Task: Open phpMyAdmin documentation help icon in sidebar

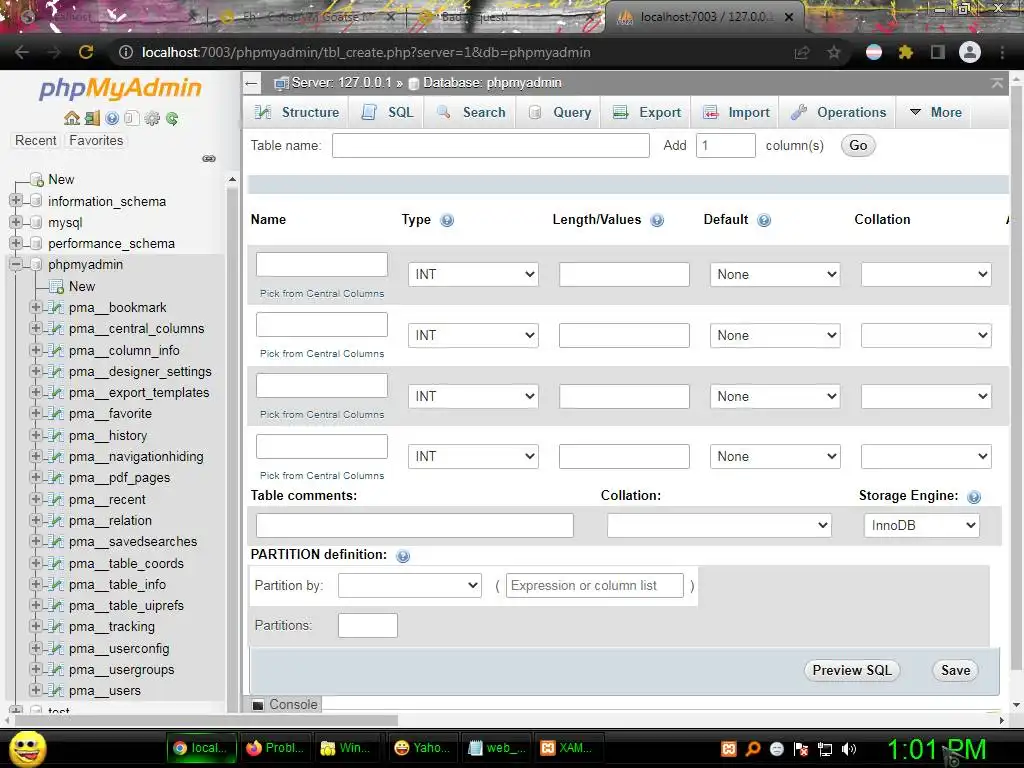Action: click(x=112, y=118)
